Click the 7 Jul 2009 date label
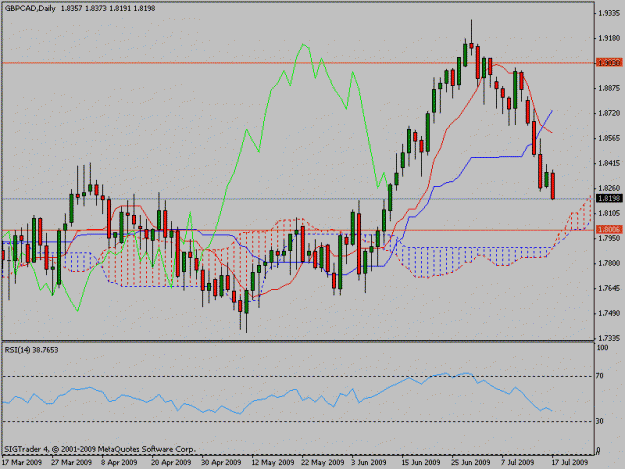 click(518, 462)
